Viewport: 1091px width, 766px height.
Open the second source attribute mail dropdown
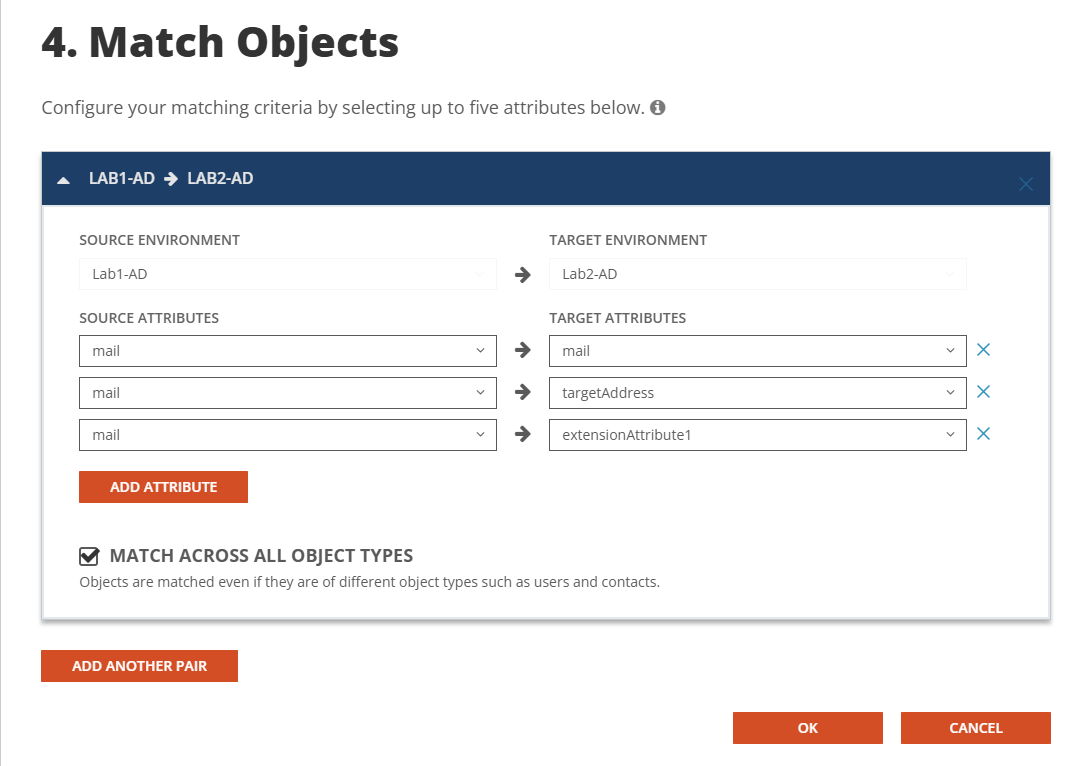[287, 393]
